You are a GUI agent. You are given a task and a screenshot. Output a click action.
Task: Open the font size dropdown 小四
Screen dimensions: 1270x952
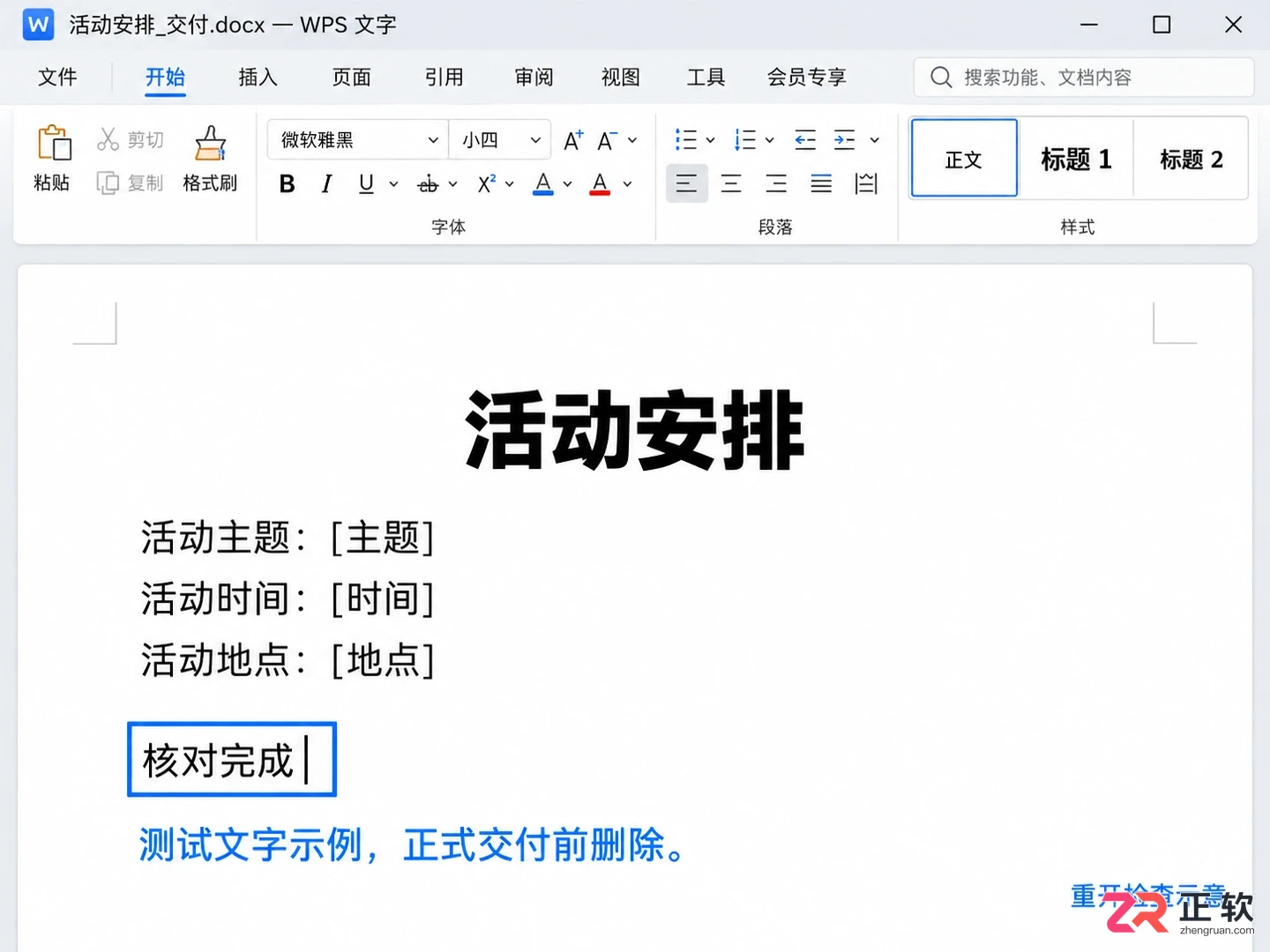click(x=499, y=140)
